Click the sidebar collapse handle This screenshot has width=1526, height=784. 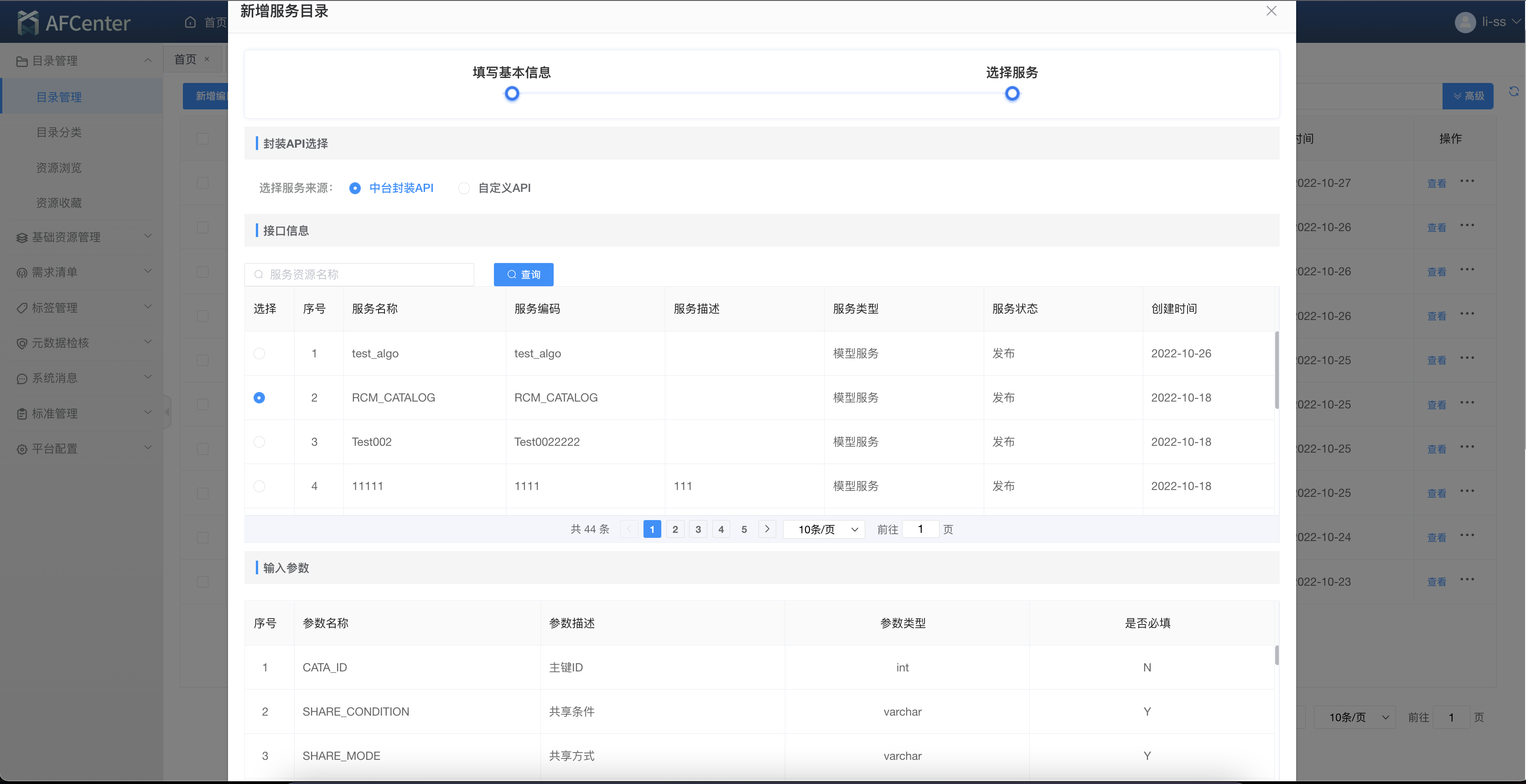[167, 412]
